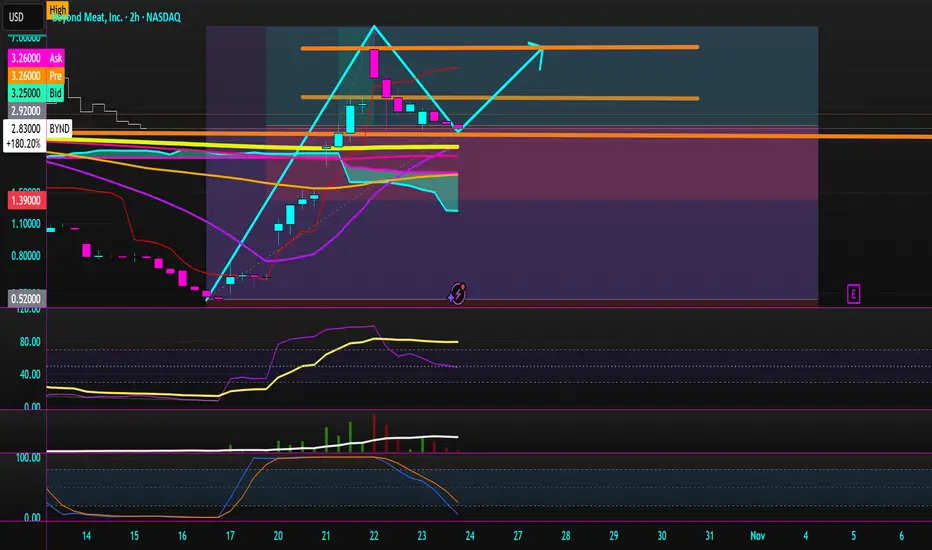The width and height of the screenshot is (932, 550).
Task: Click the red 1.39000 price label
Action: tap(26, 200)
